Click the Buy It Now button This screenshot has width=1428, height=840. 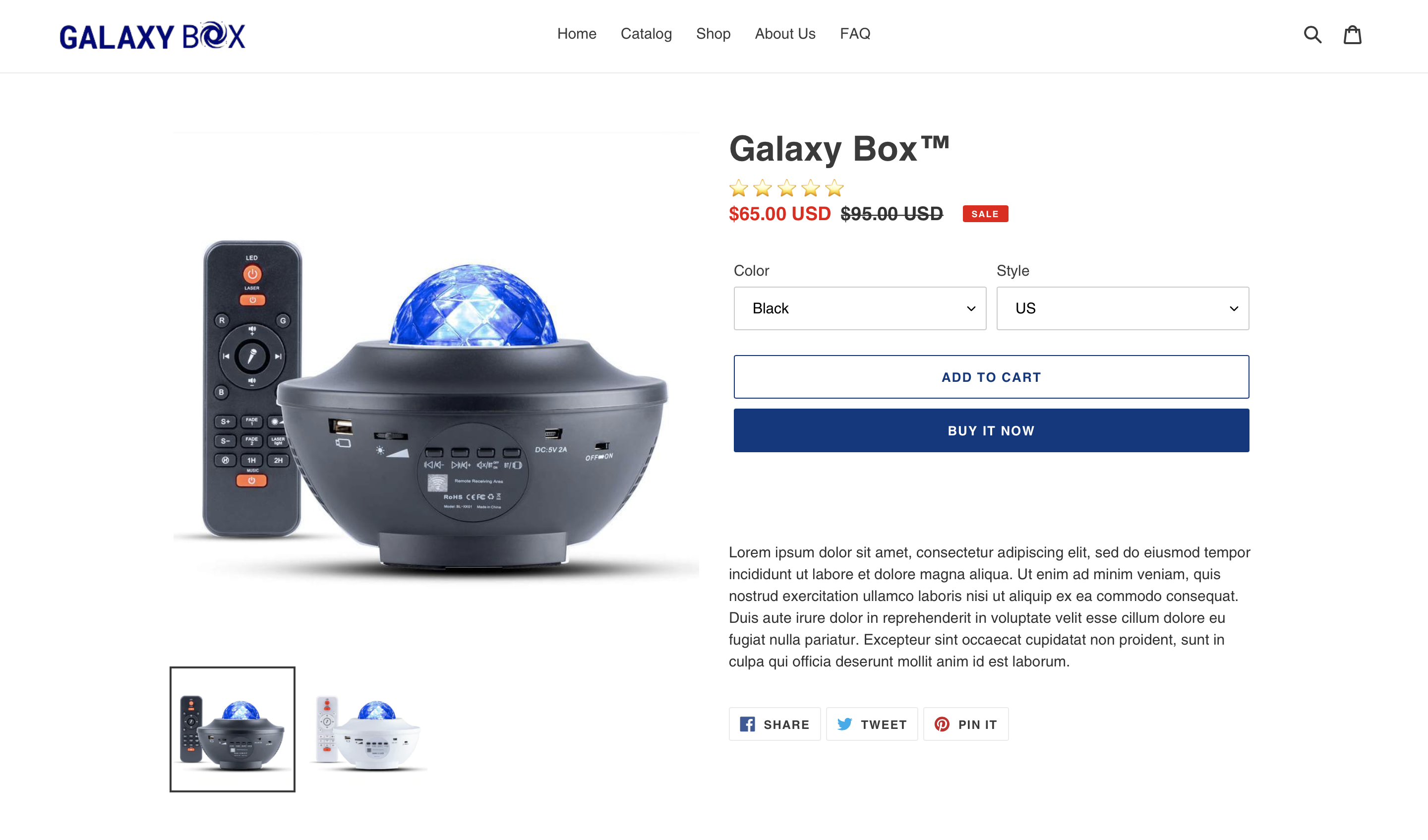[x=991, y=430]
